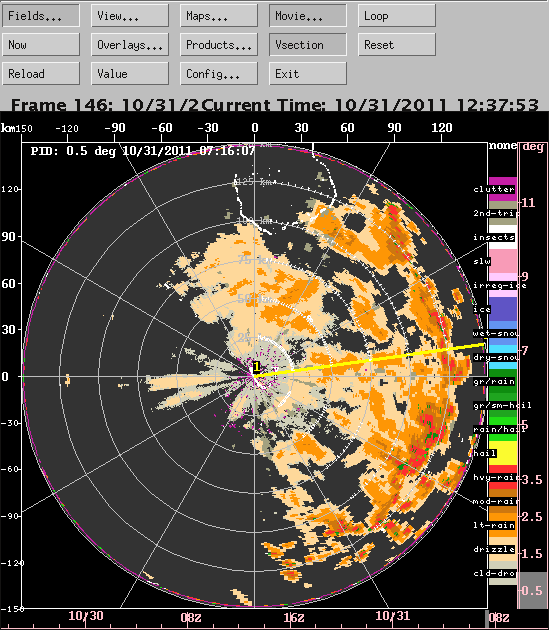Viewport: 549px width, 630px height.
Task: Click the wet-snow legend label
Action: click(x=496, y=333)
